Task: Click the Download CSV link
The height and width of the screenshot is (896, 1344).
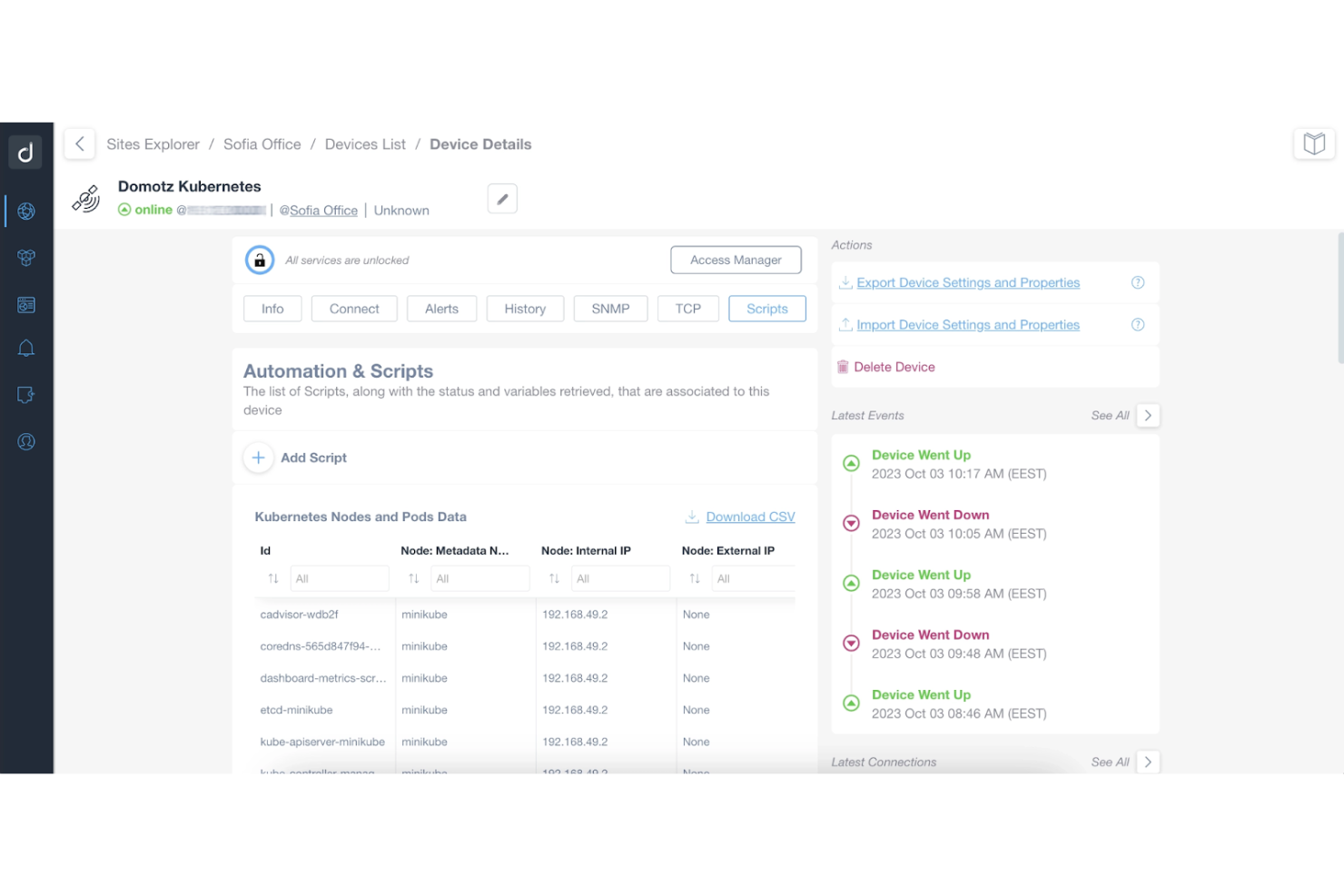Action: (750, 517)
